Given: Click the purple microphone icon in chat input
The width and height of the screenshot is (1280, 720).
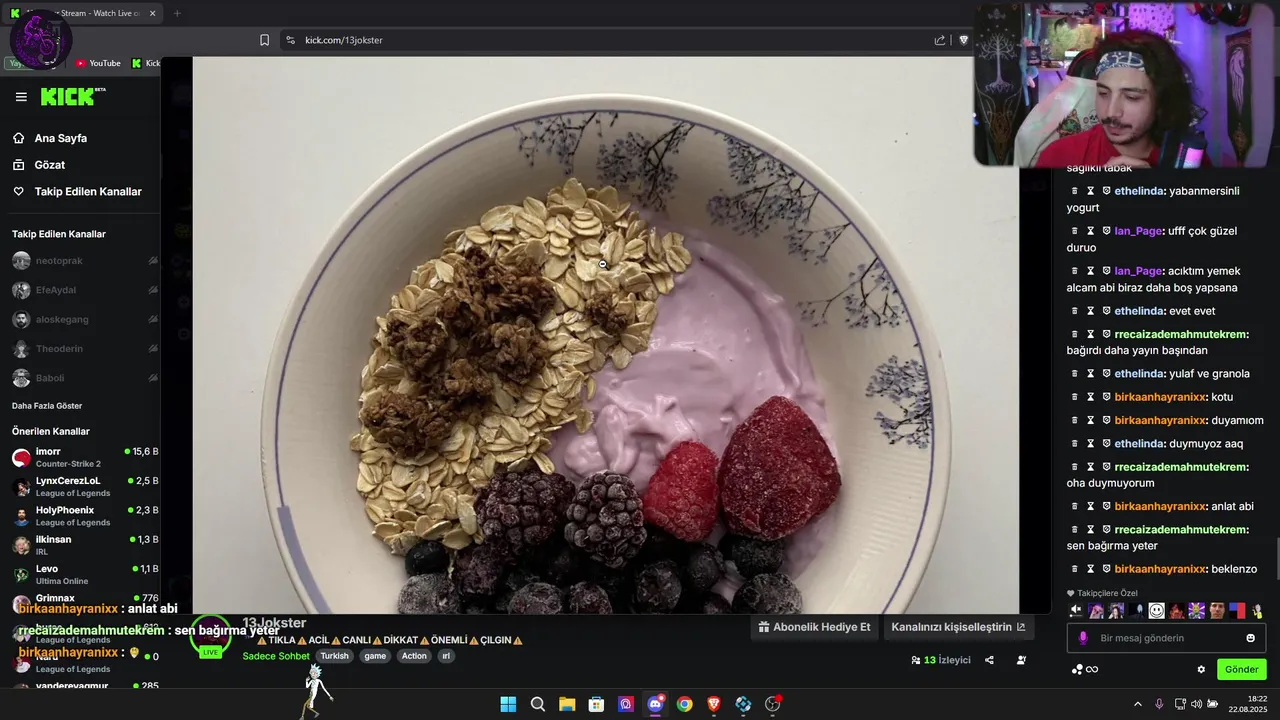Looking at the screenshot, I should [x=1083, y=638].
